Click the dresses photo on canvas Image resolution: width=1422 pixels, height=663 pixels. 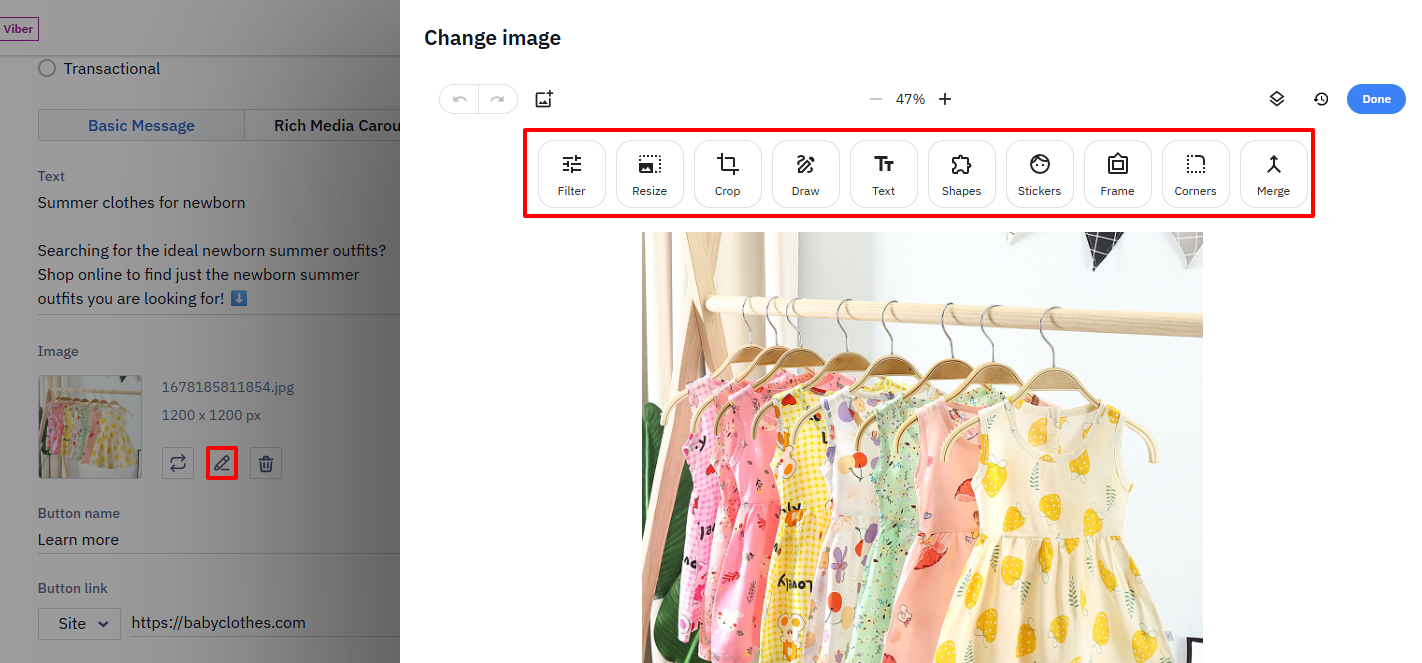922,447
